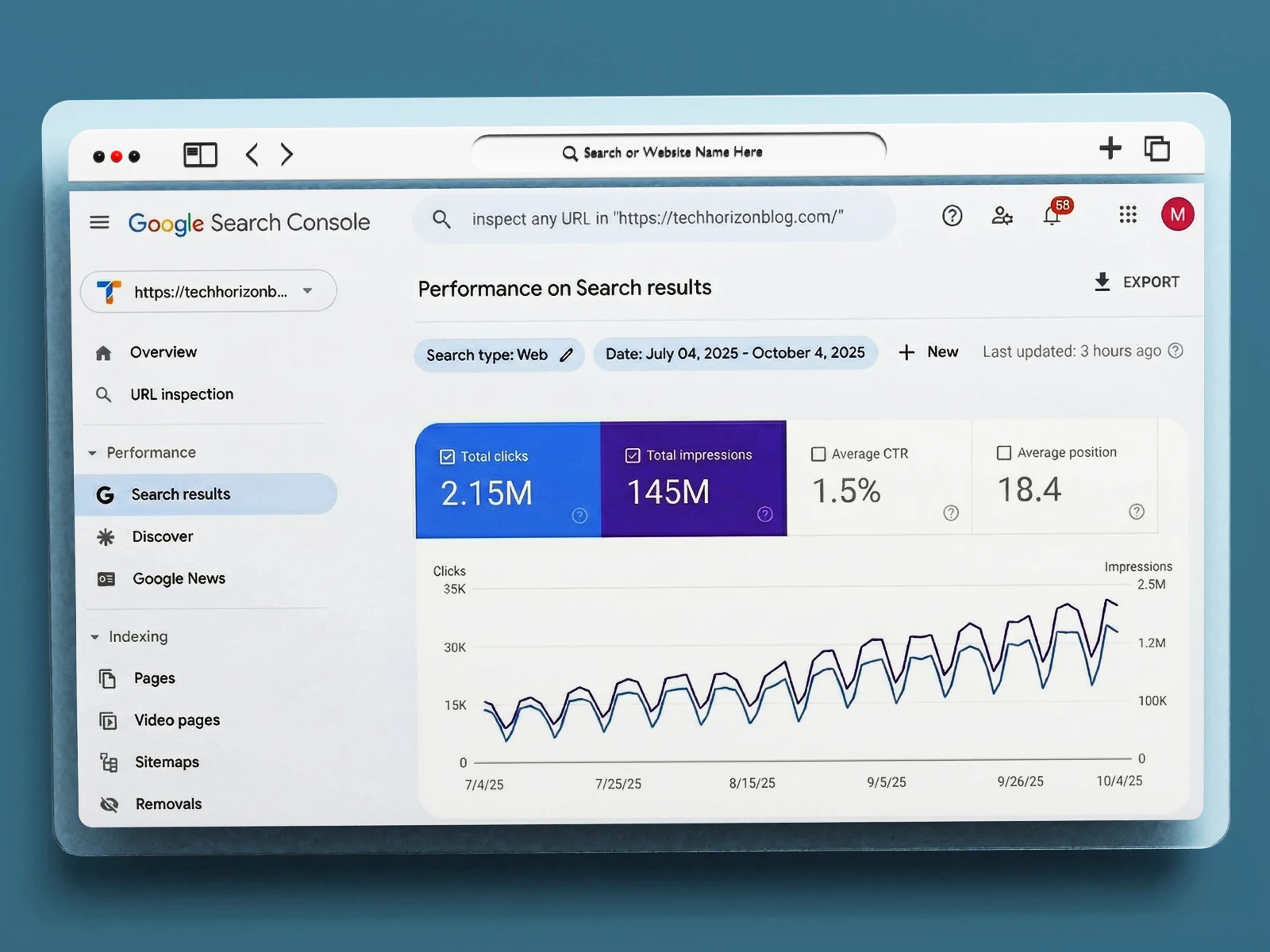
Task: Open the Date range filter chip
Action: click(x=735, y=353)
